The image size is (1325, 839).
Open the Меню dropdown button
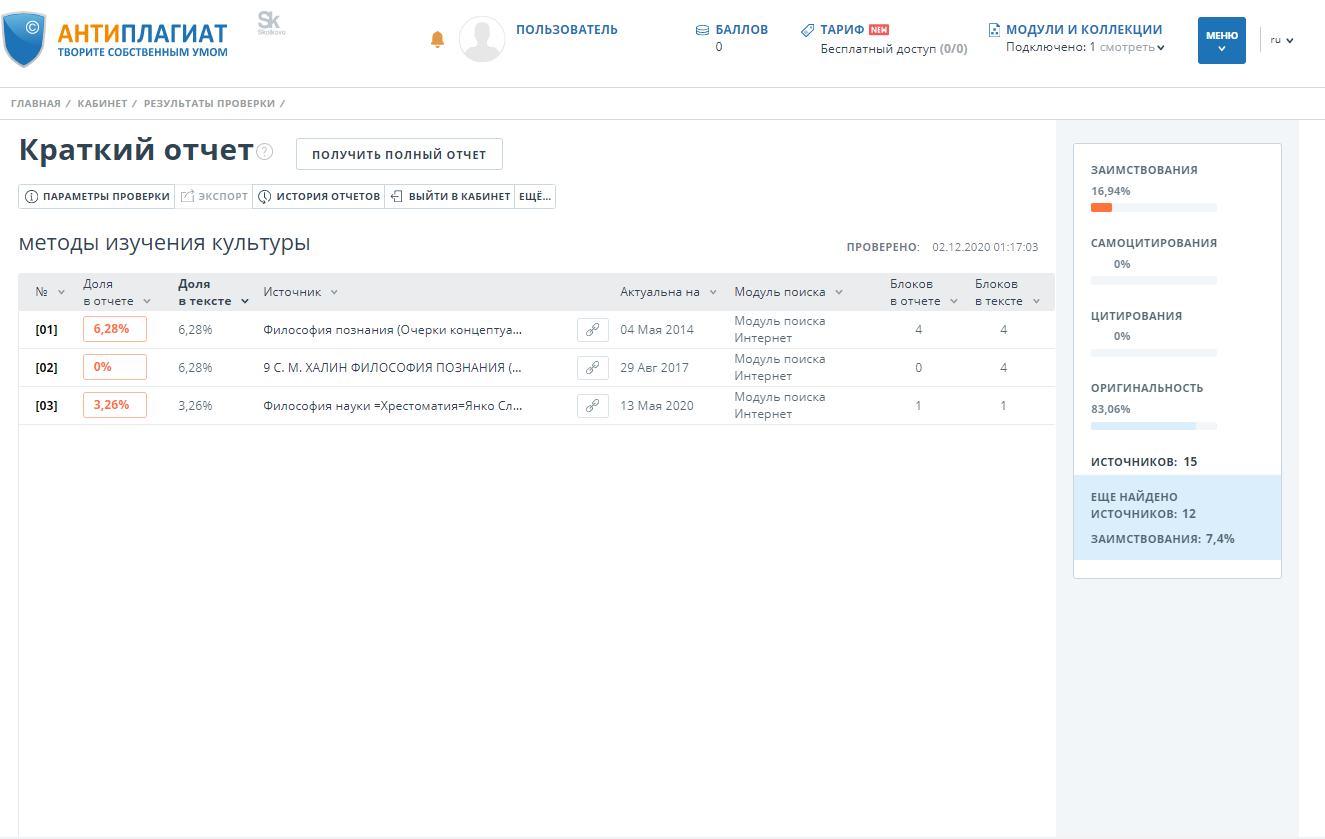pos(1221,40)
